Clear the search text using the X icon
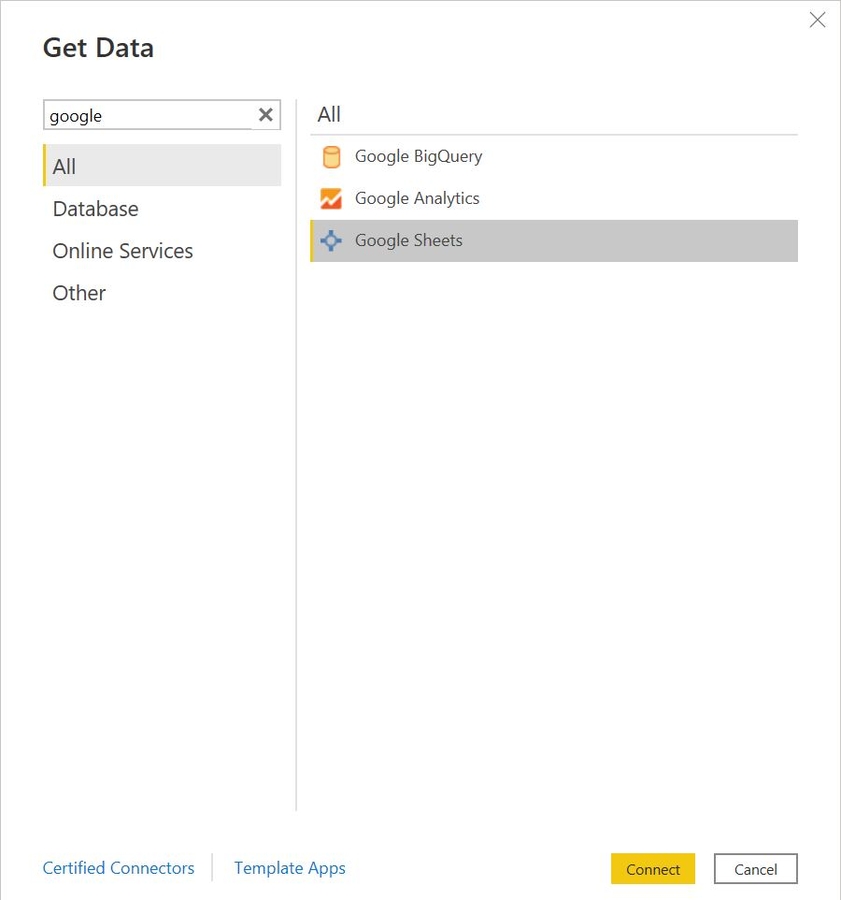Image resolution: width=841 pixels, height=900 pixels. (265, 114)
